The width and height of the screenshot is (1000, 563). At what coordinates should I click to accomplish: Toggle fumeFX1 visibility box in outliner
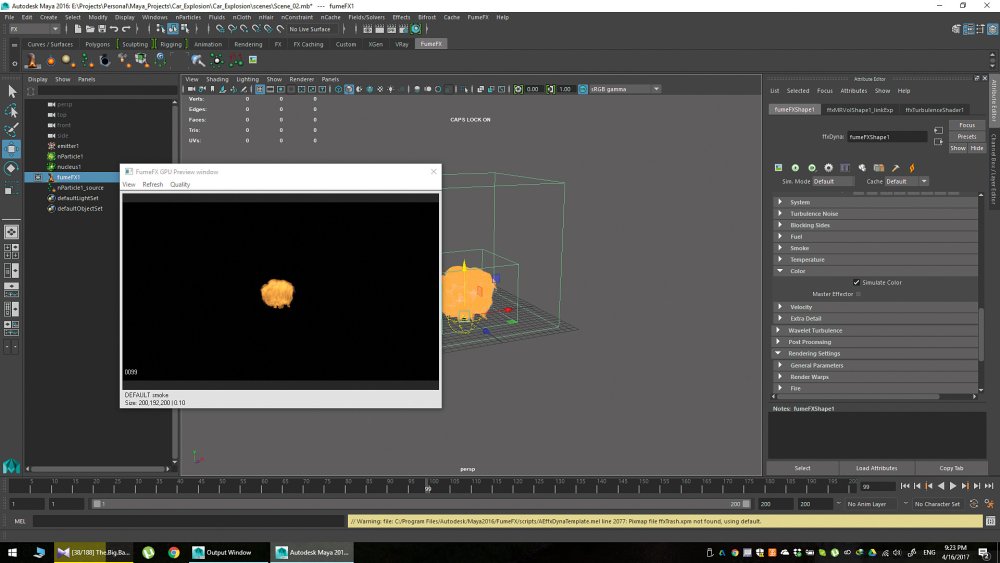(38, 177)
